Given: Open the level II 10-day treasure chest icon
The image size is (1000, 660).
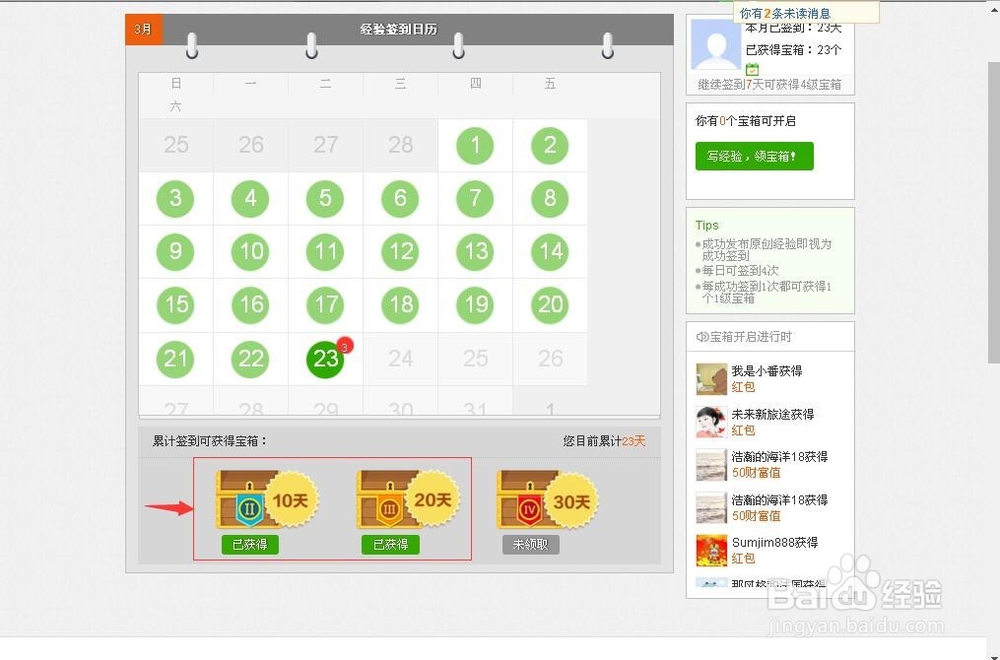Looking at the screenshot, I should [x=250, y=498].
